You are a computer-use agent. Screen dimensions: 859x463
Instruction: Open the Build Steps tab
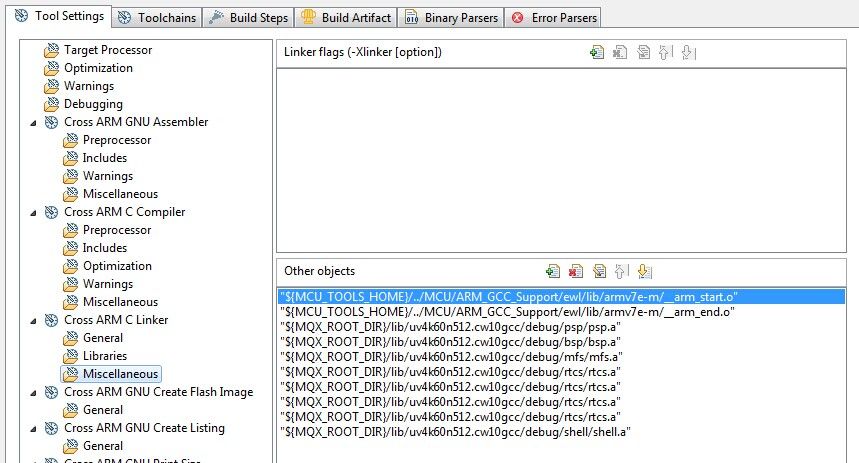coord(248,18)
